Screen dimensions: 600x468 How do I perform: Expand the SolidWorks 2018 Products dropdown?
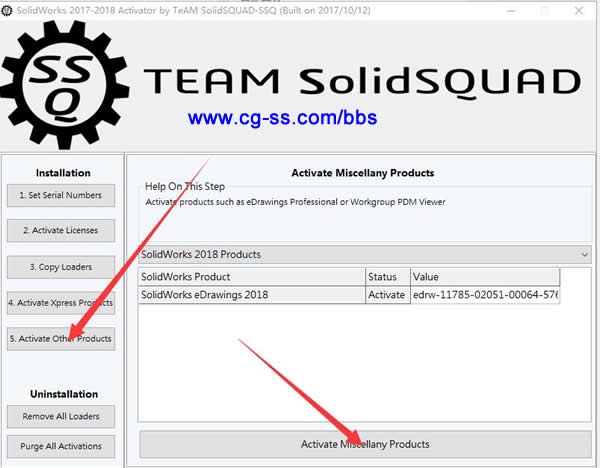(x=584, y=255)
